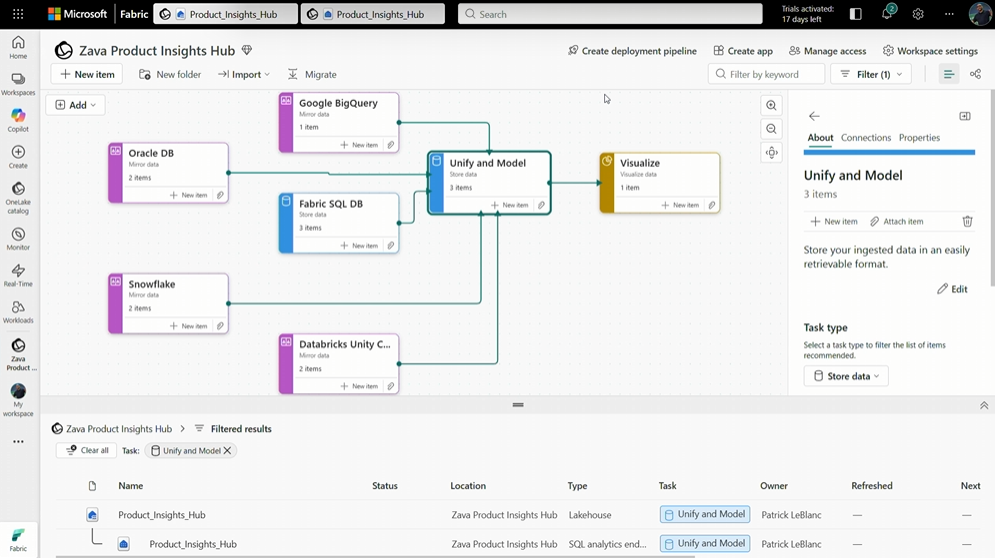Open the lineage view icon
995x558 pixels.
point(975,74)
